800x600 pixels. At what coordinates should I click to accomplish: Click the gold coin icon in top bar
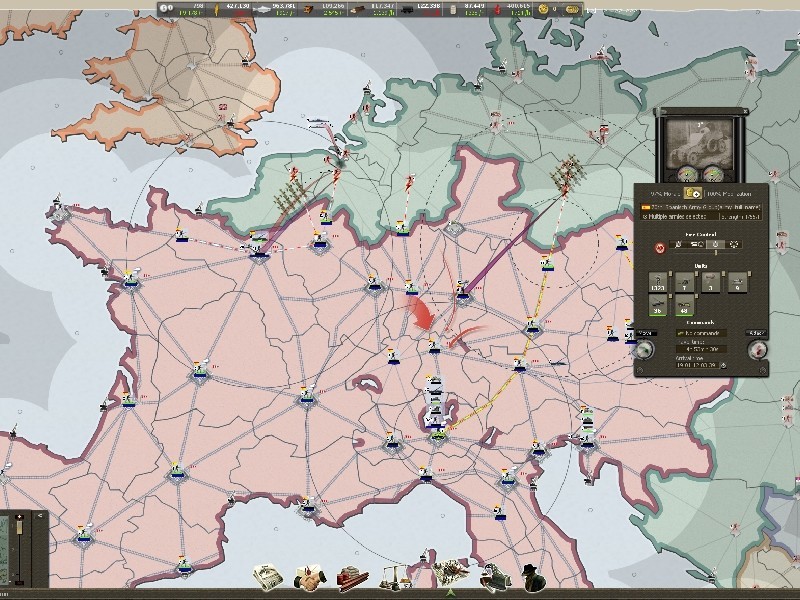pos(542,9)
